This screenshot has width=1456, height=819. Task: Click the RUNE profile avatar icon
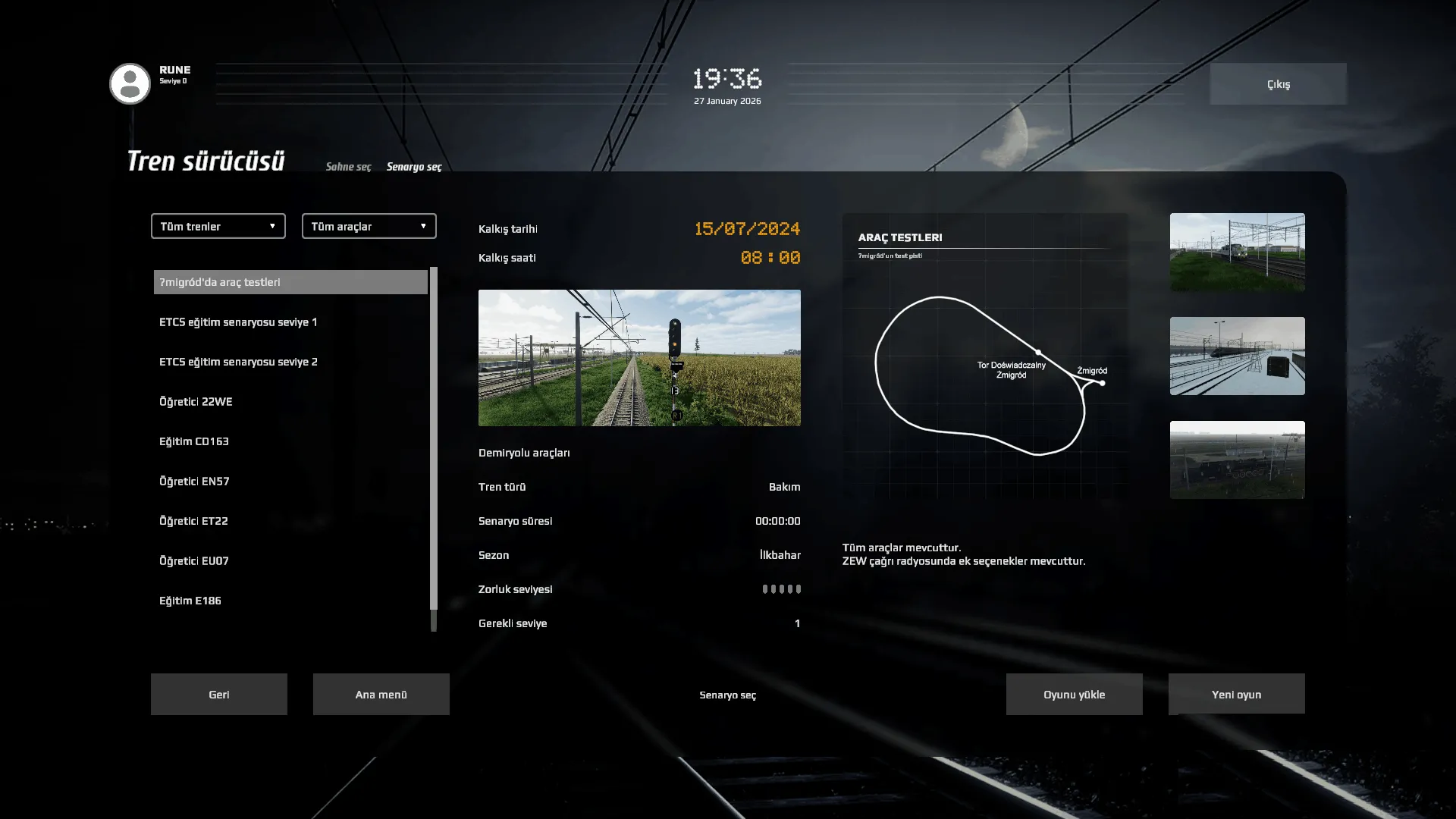coord(130,83)
